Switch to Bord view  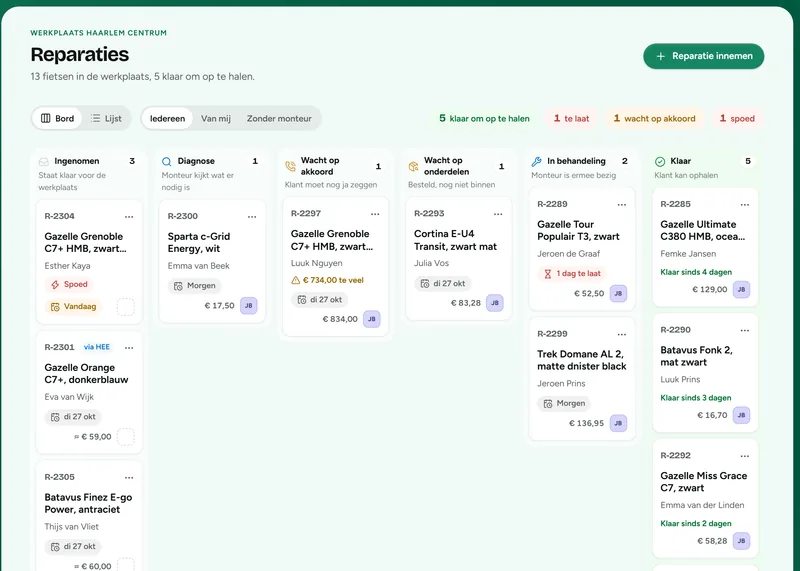pos(57,118)
